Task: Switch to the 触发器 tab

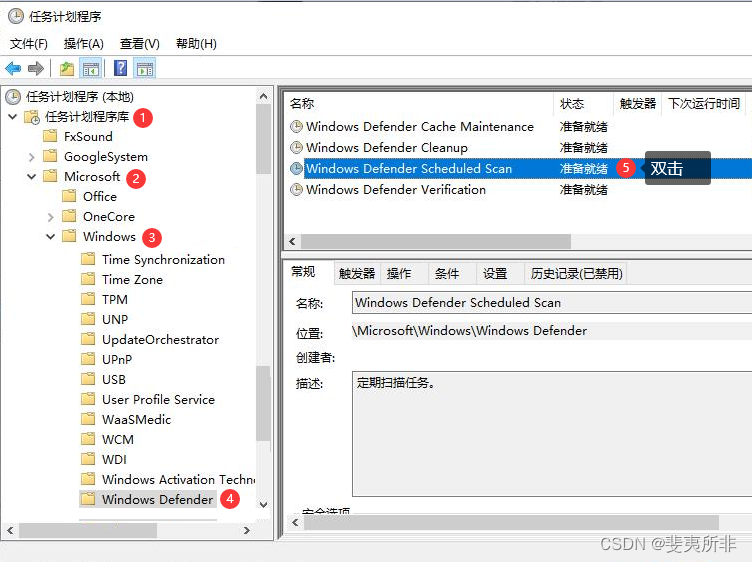Action: (357, 273)
